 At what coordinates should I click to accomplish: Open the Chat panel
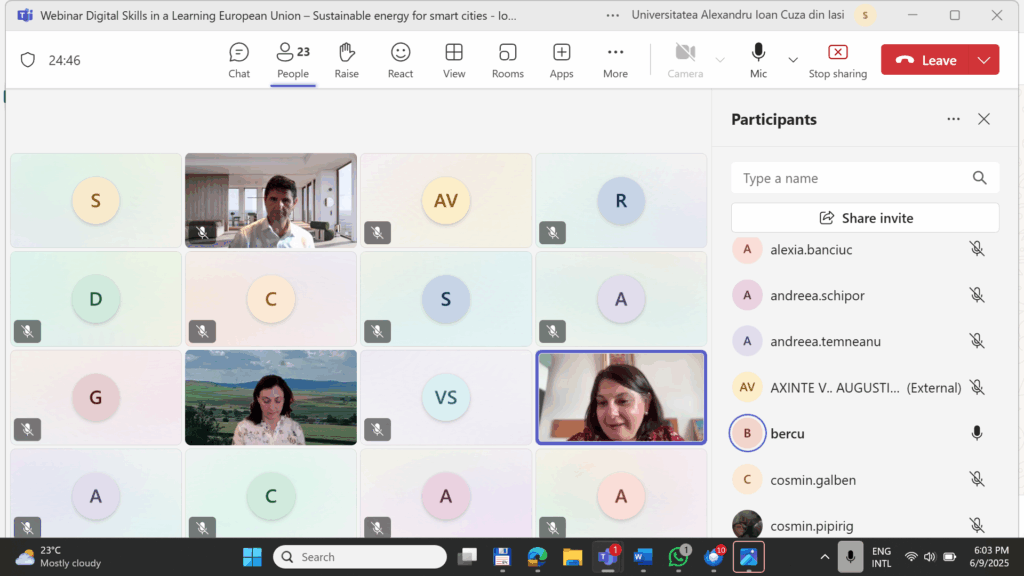(x=239, y=60)
